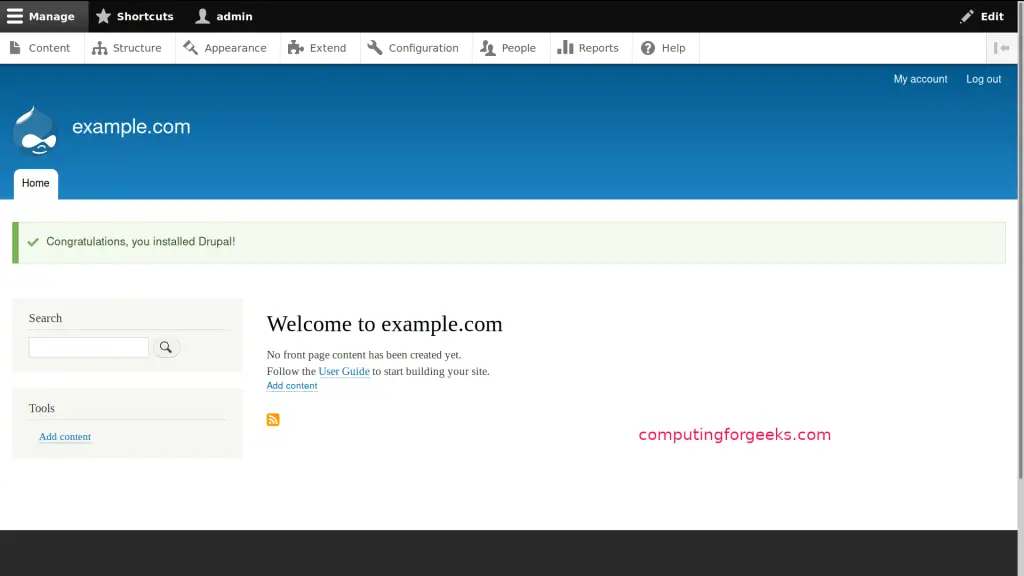Click Add content below the welcome text
1024x576 pixels.
(x=292, y=386)
